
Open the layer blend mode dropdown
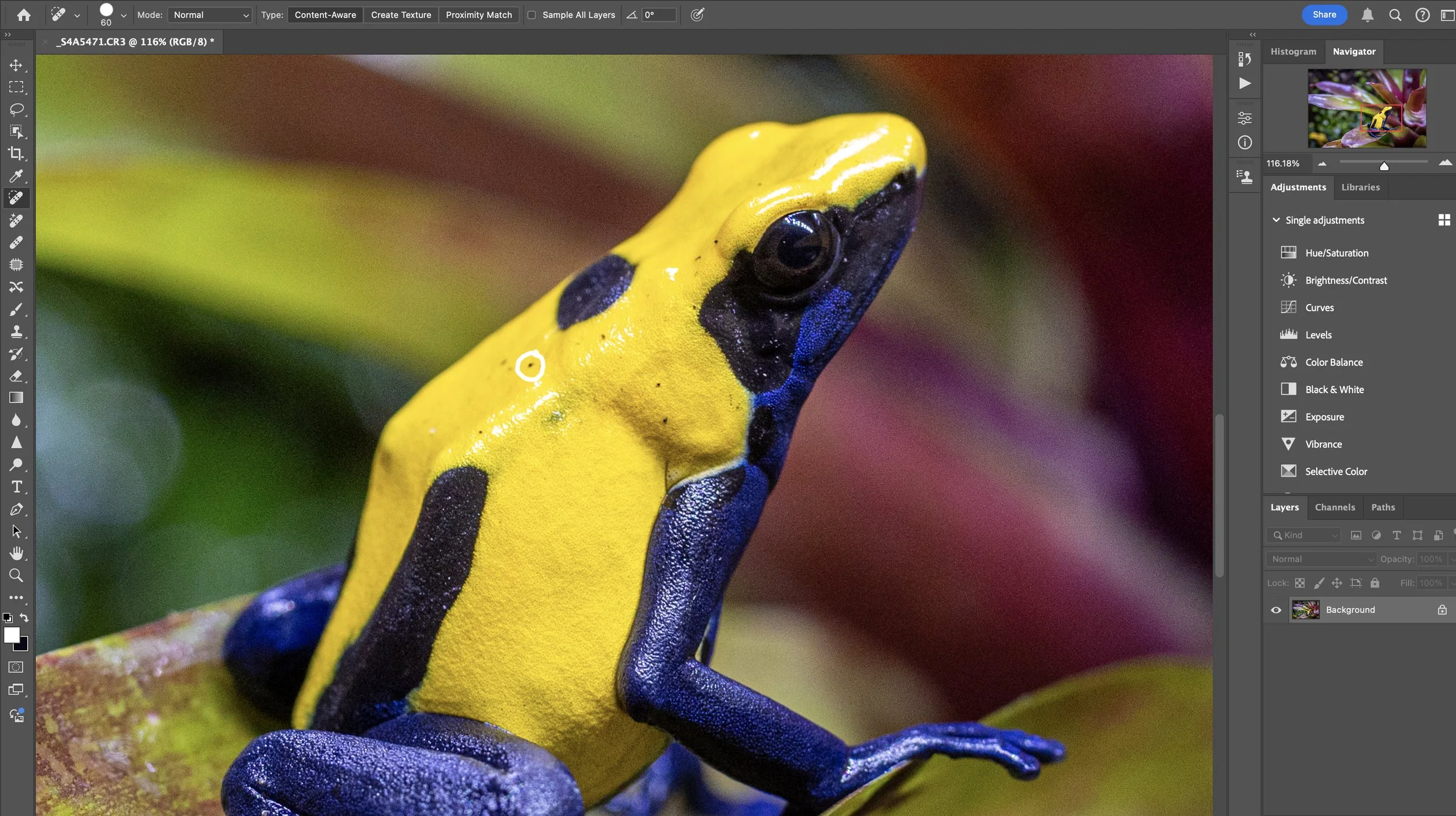(1320, 559)
